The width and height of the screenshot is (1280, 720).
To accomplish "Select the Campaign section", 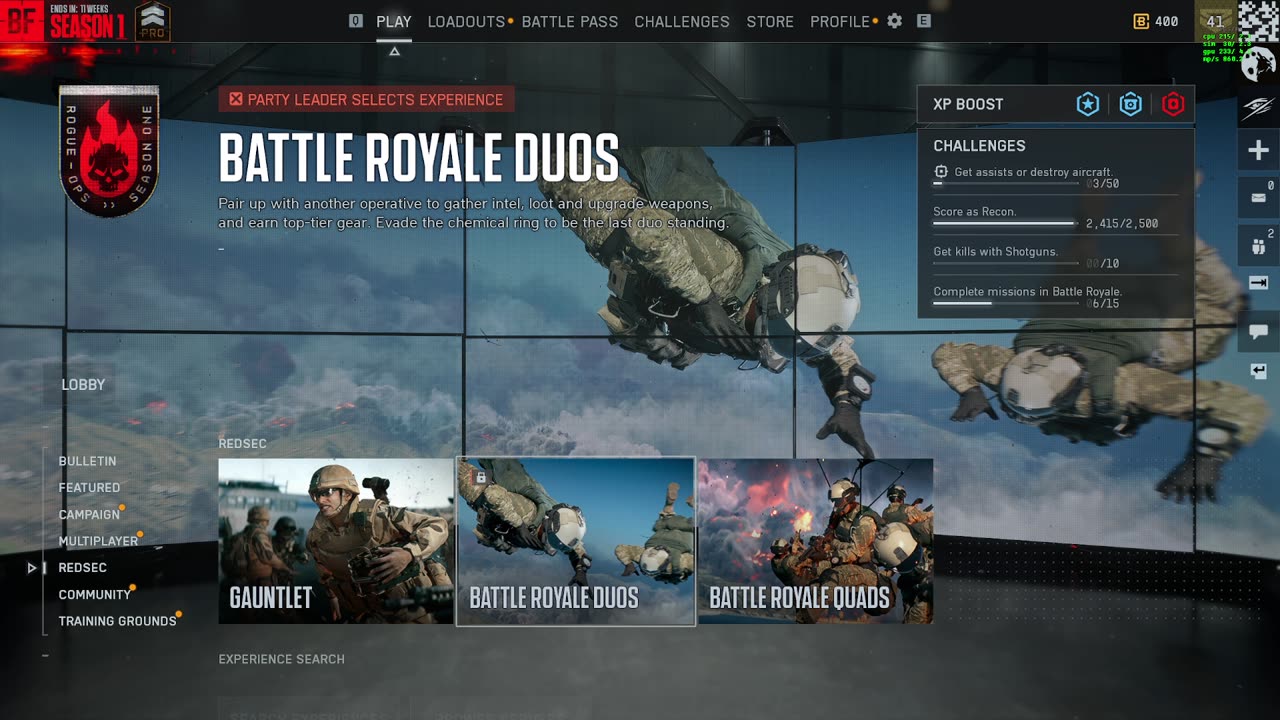I will tap(89, 514).
